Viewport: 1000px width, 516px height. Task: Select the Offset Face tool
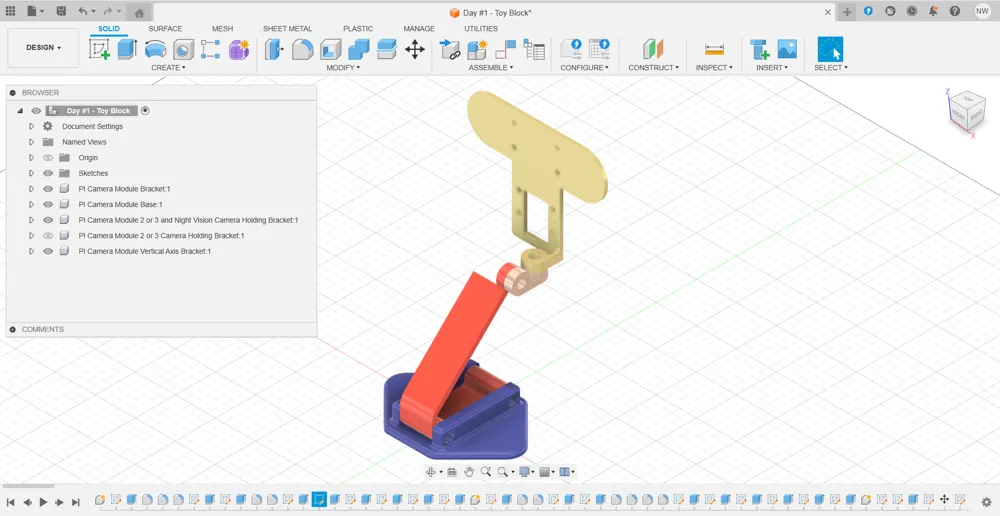386,49
